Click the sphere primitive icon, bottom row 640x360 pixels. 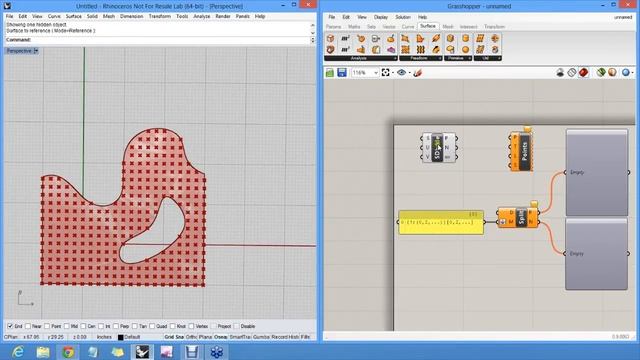(x=465, y=49)
